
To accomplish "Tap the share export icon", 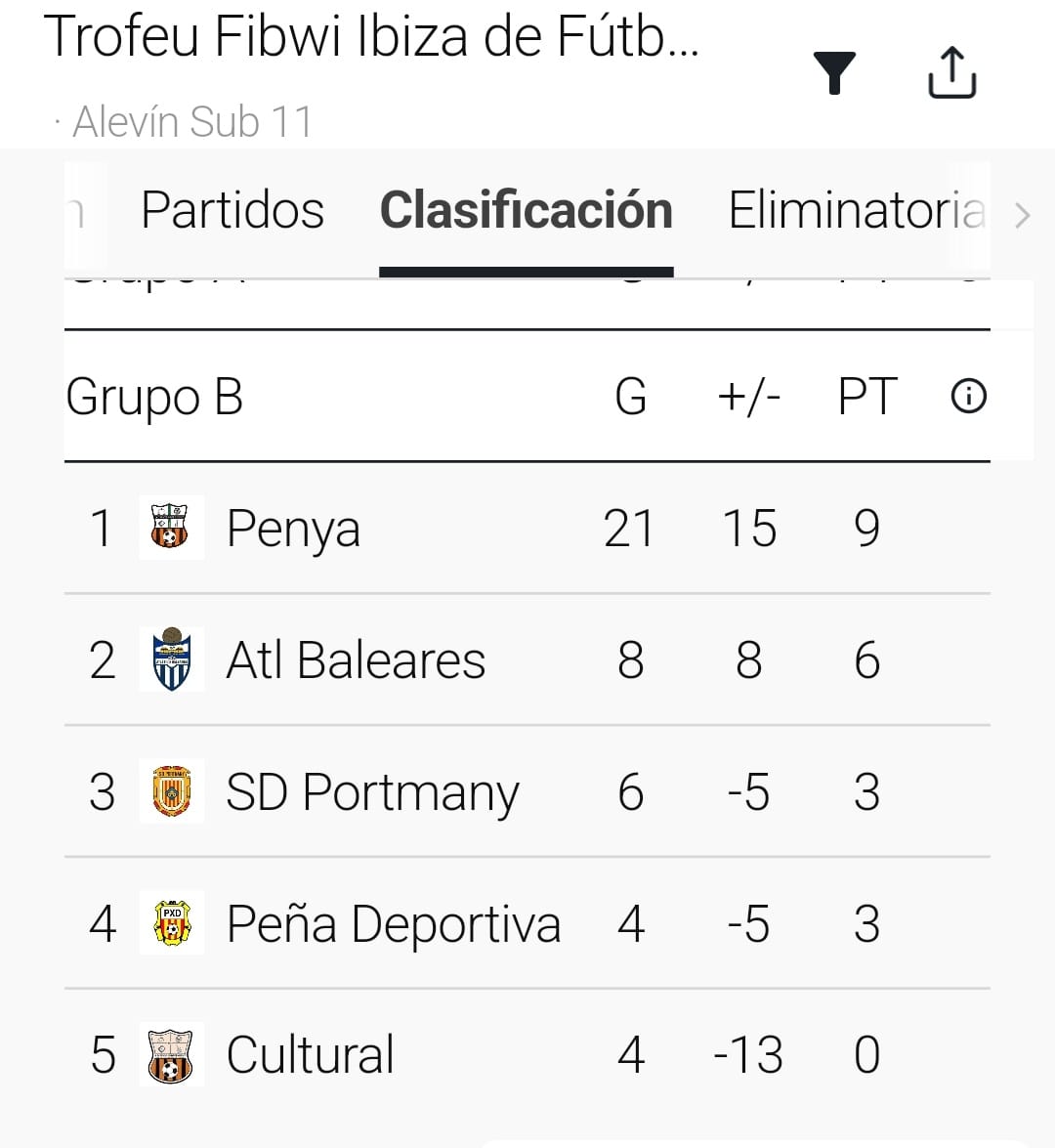I will 951,73.
